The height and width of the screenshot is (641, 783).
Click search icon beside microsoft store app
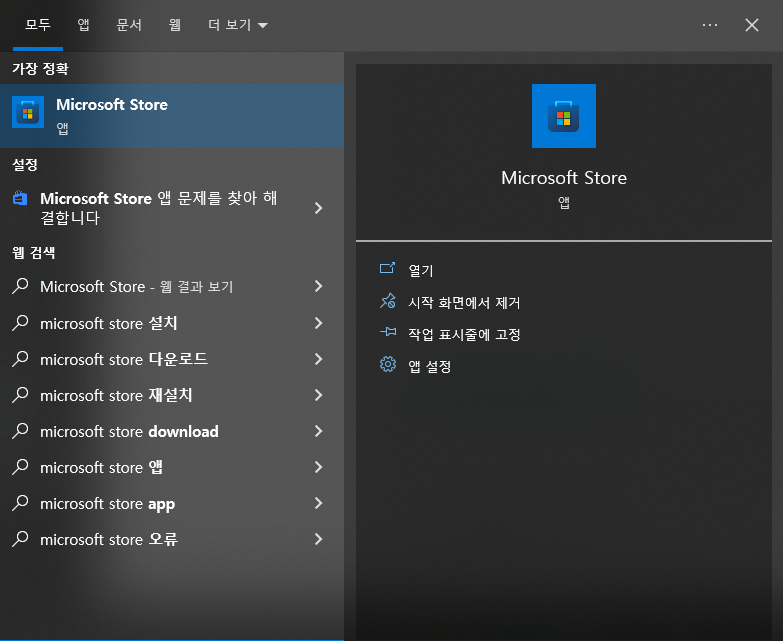[x=20, y=503]
